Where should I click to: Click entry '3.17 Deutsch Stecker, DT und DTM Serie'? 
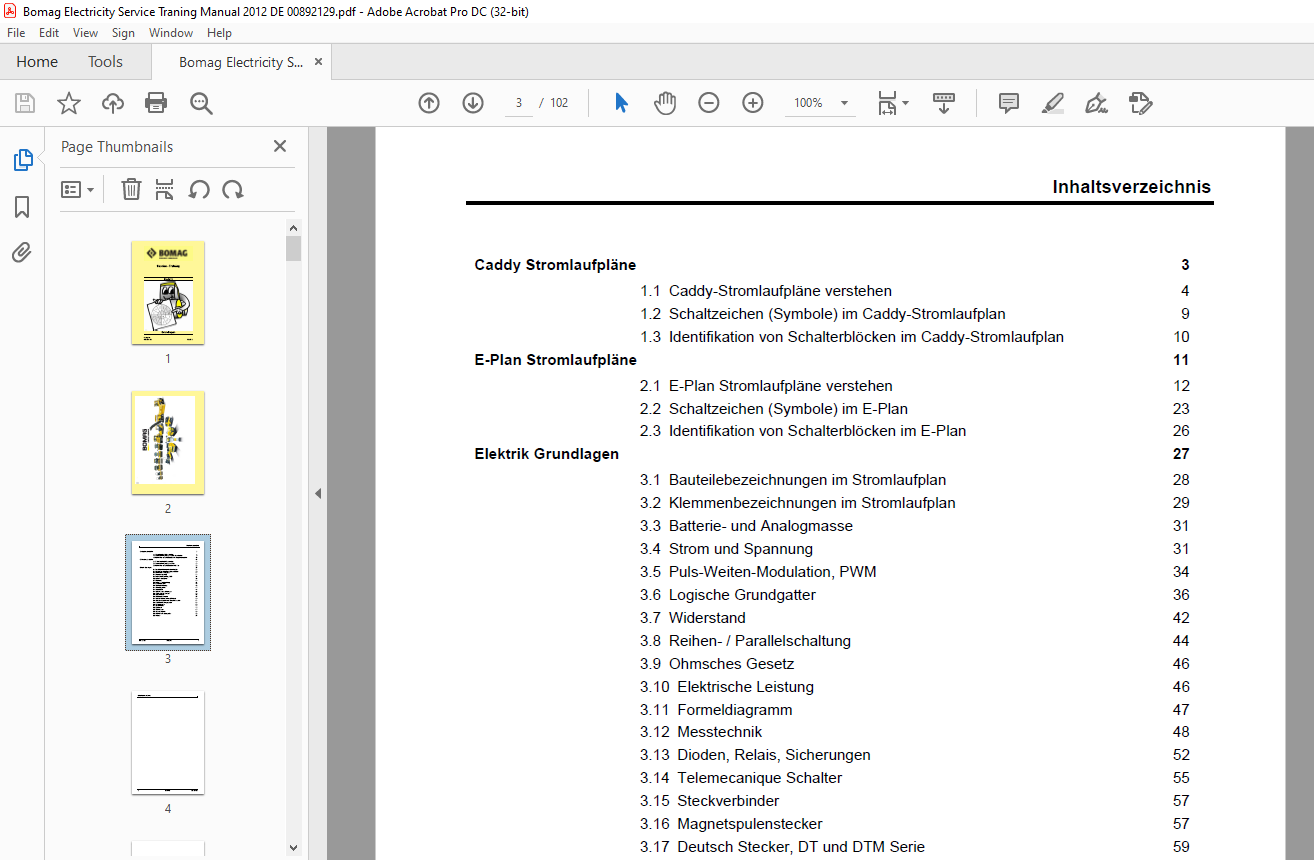(783, 847)
